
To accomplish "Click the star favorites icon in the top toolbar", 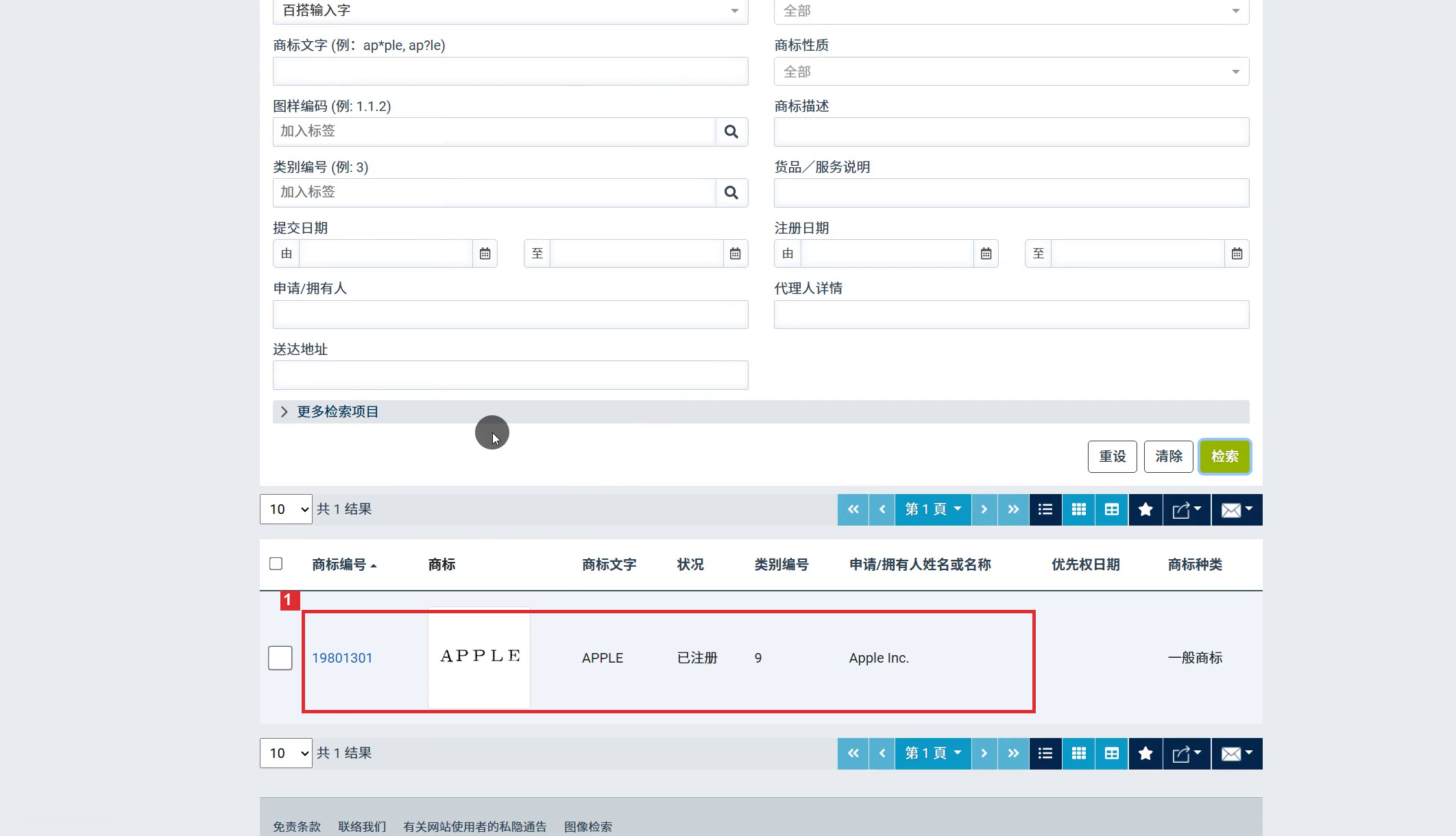I will [1145, 510].
